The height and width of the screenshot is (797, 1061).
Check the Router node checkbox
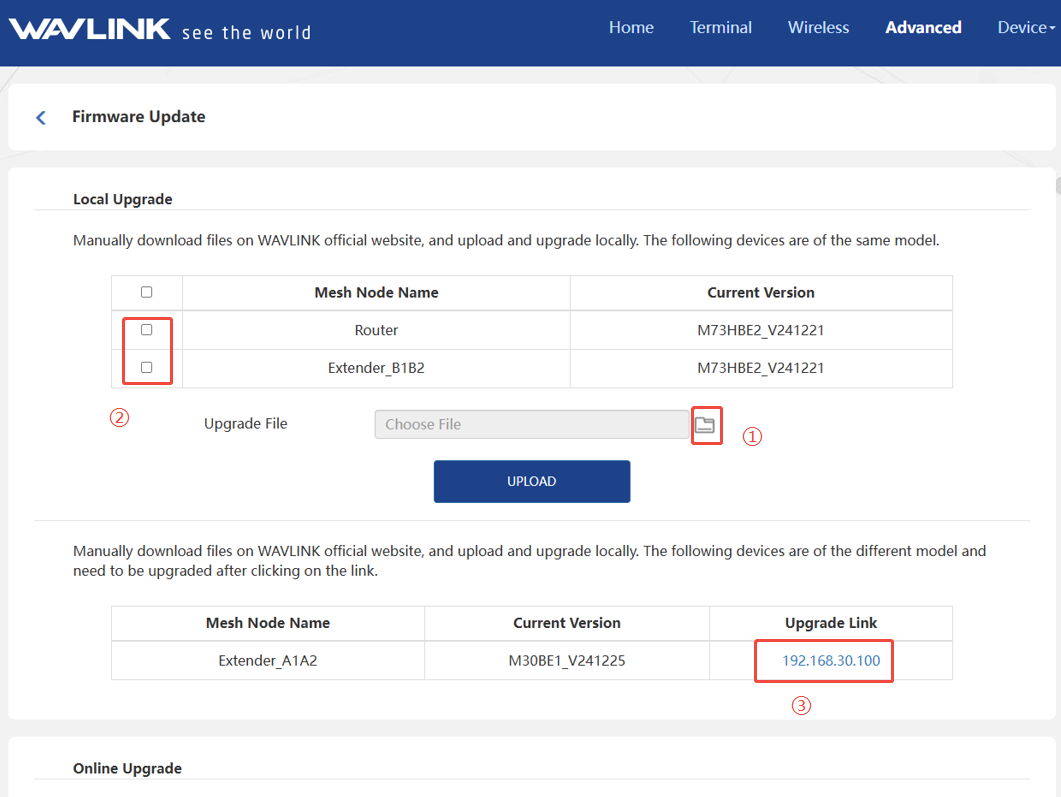(147, 330)
